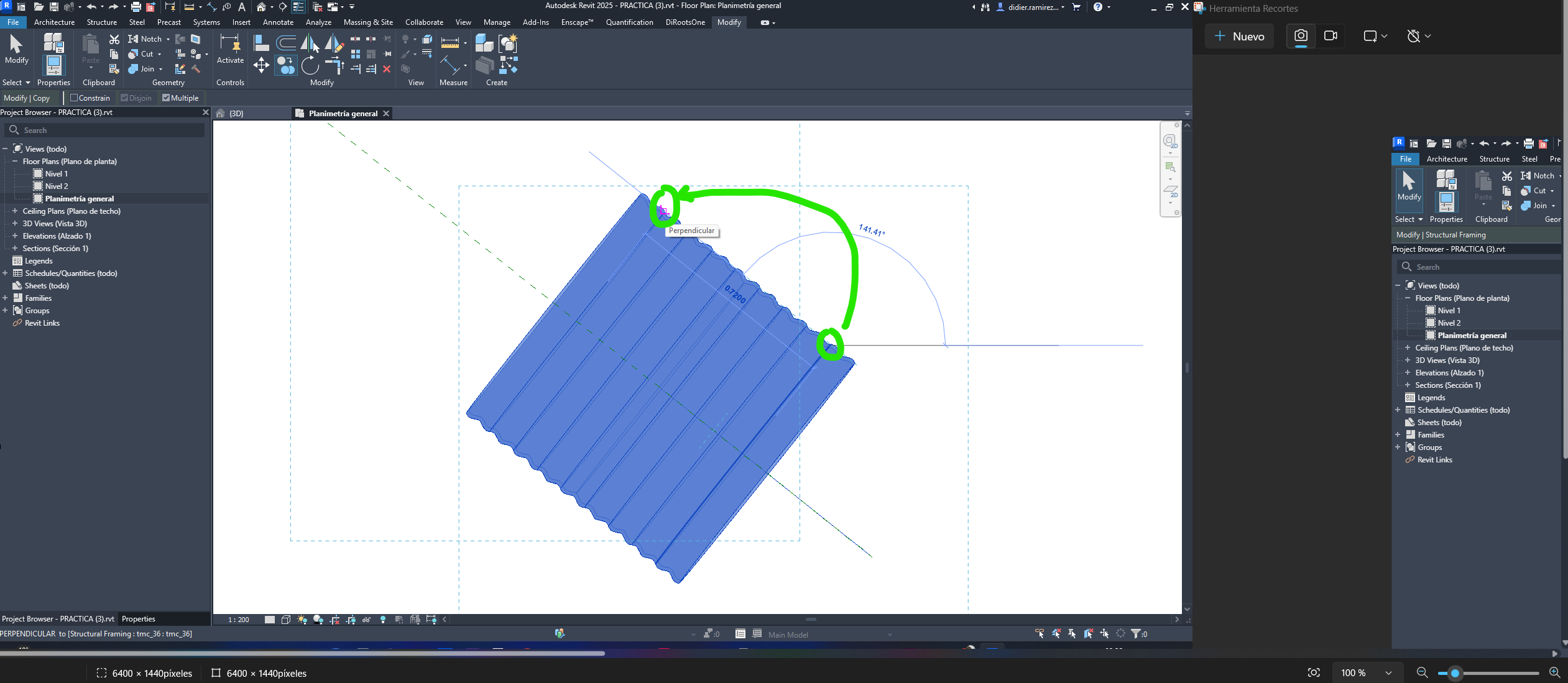Switch to the Annotate ribbon tab

[x=278, y=22]
